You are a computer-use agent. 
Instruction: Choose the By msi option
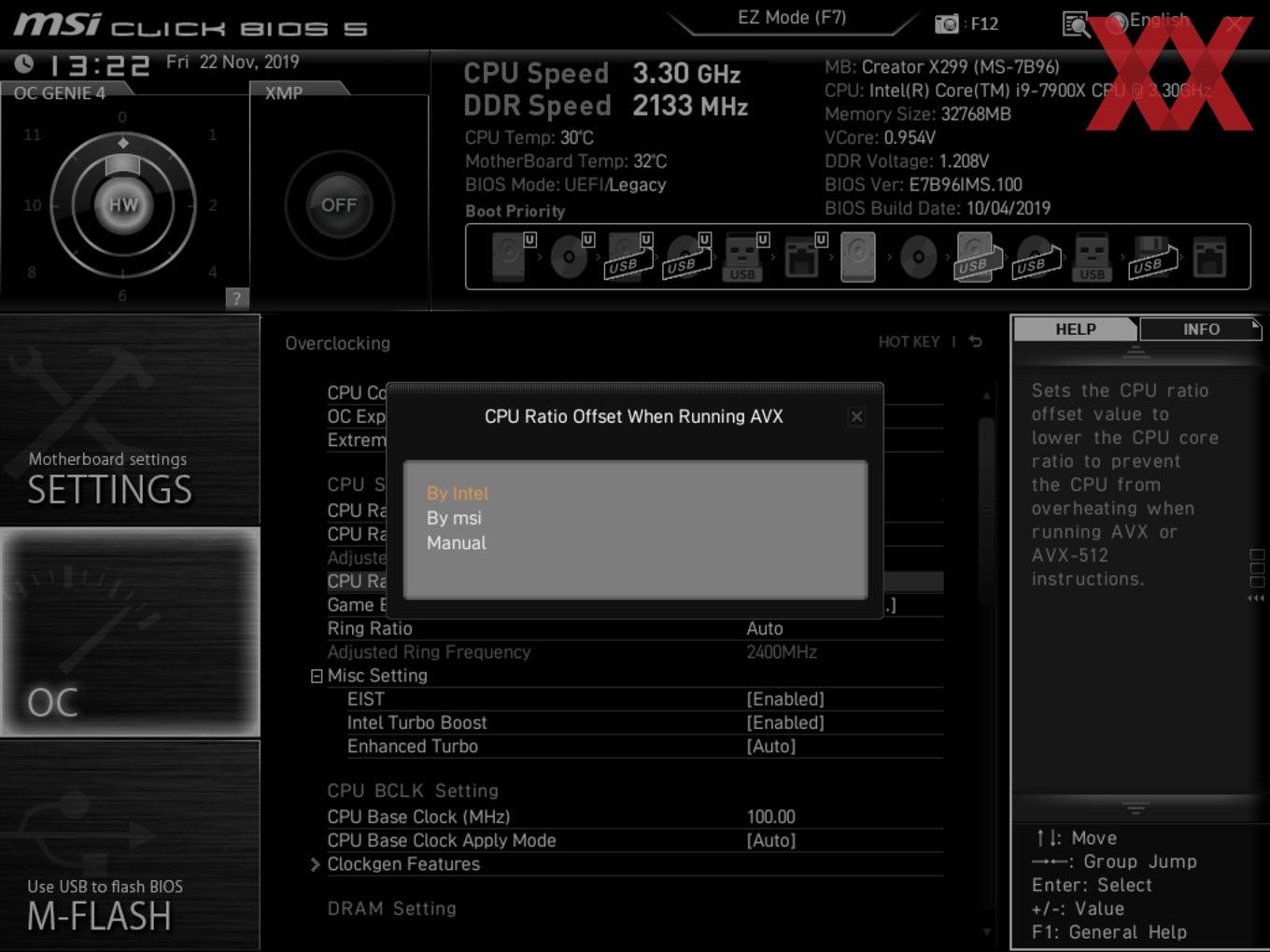[454, 518]
